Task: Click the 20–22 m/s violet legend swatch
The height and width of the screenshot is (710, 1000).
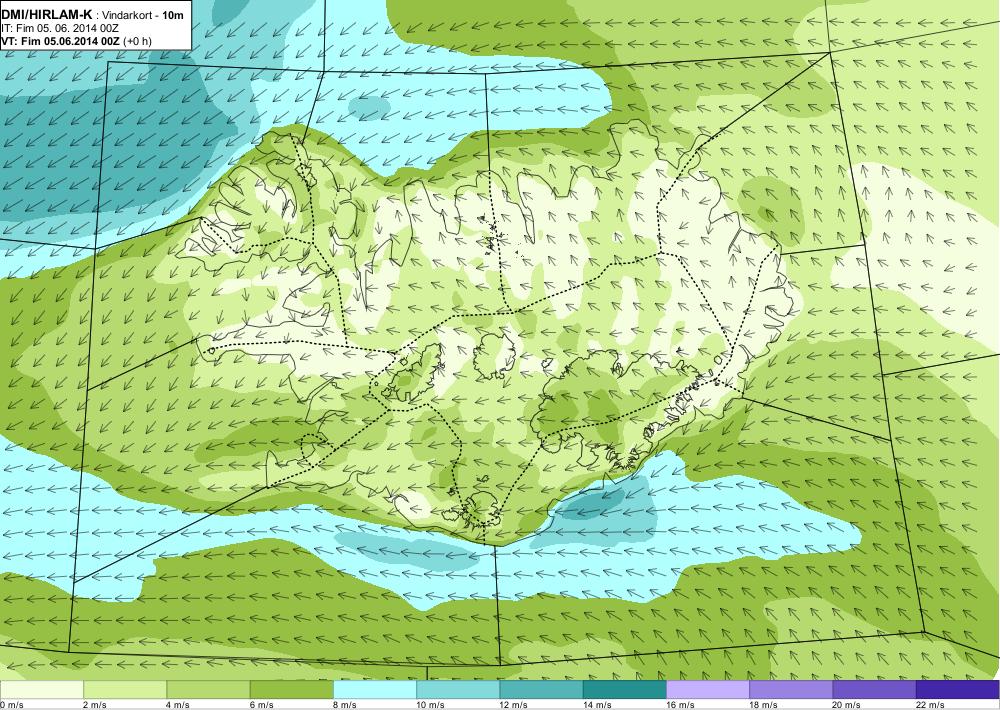Action: click(x=874, y=690)
